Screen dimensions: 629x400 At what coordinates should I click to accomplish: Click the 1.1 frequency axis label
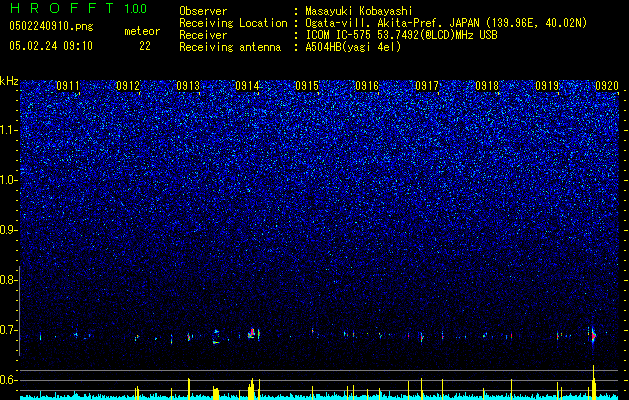pos(8,130)
